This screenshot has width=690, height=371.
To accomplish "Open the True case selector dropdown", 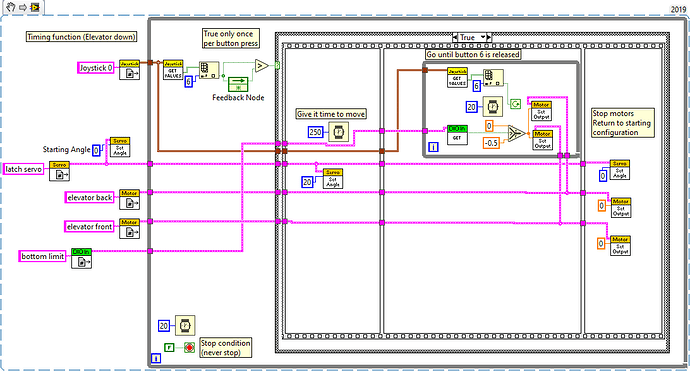I will point(483,37).
